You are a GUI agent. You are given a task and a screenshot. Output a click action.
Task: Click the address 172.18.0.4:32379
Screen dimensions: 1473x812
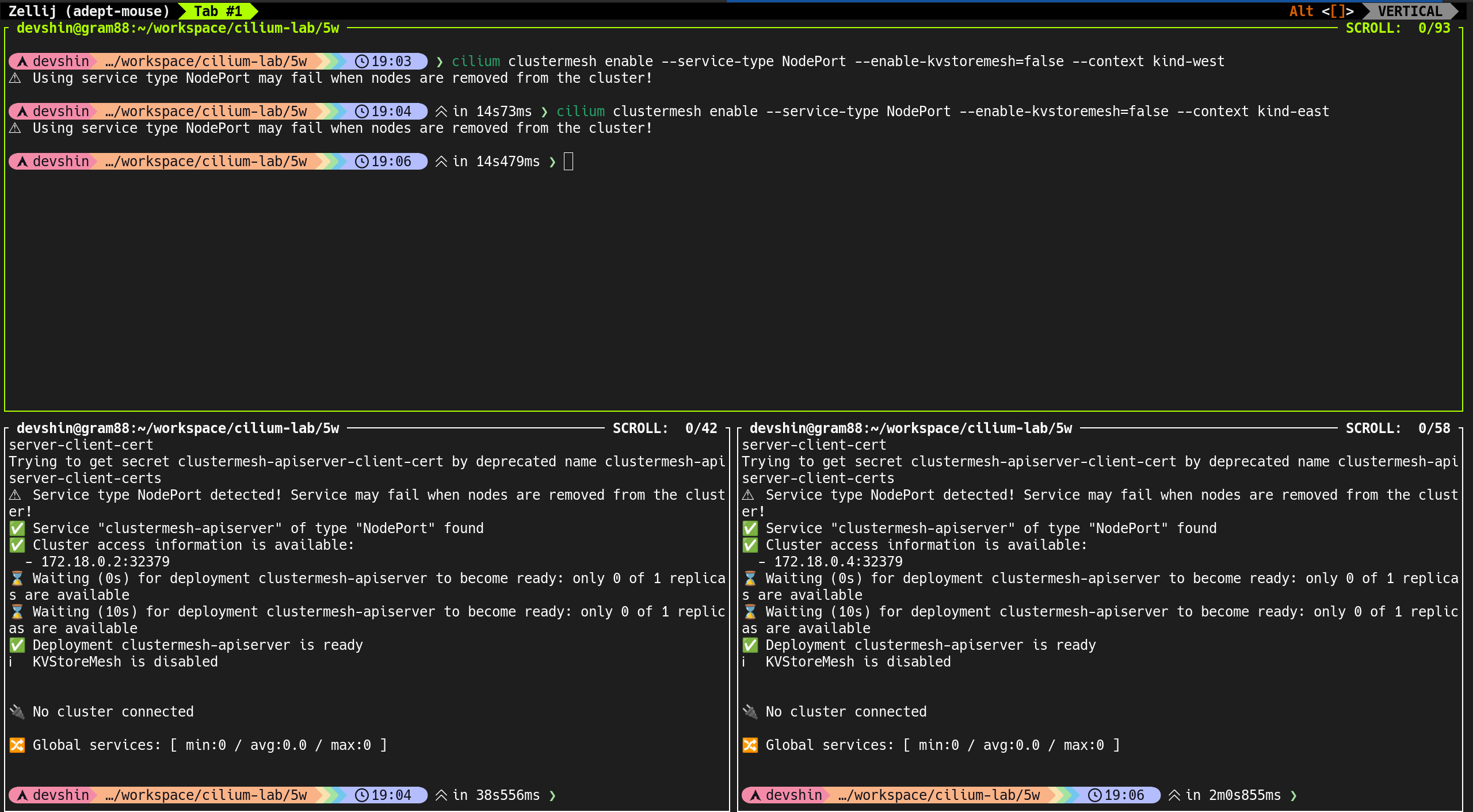click(838, 562)
